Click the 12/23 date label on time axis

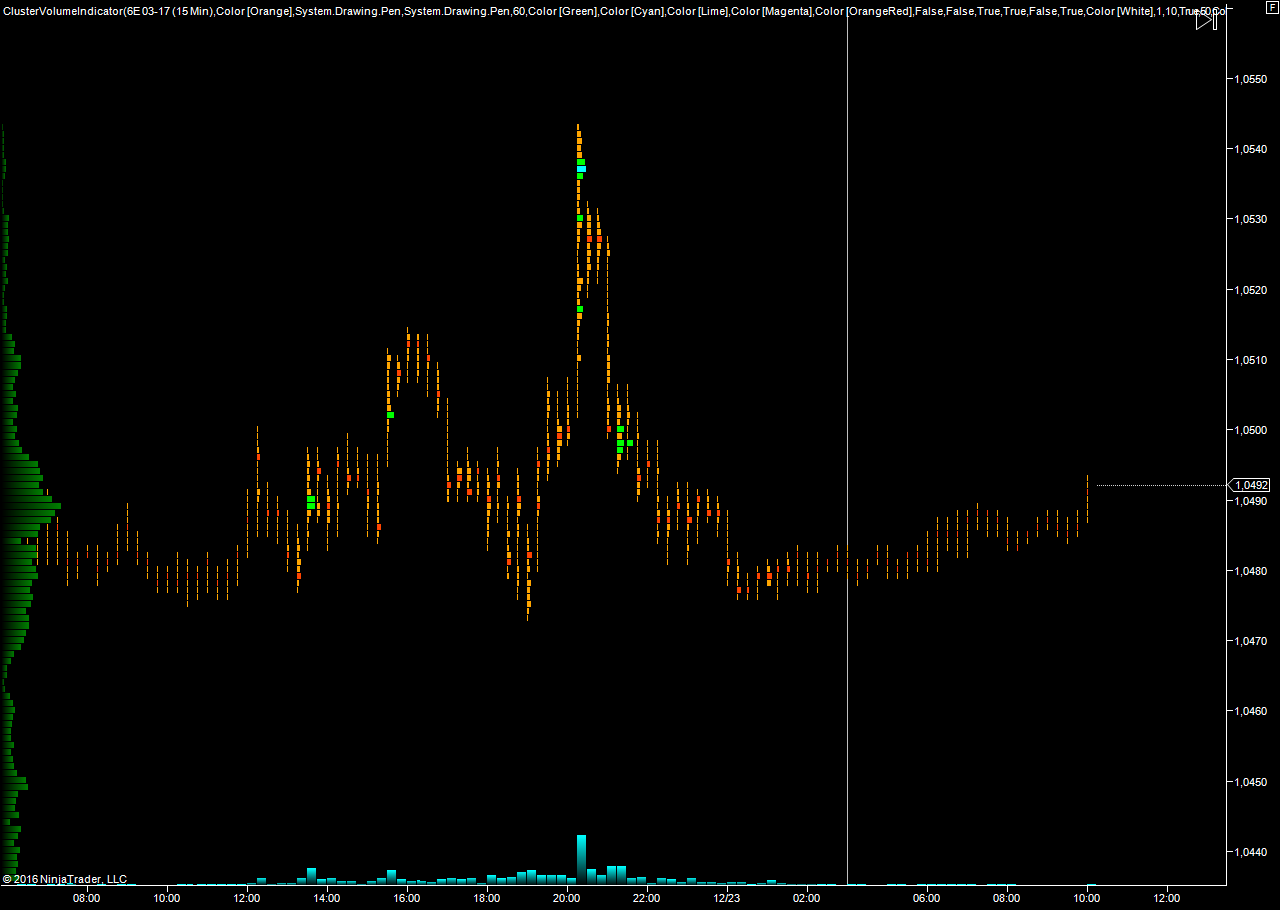tap(727, 898)
